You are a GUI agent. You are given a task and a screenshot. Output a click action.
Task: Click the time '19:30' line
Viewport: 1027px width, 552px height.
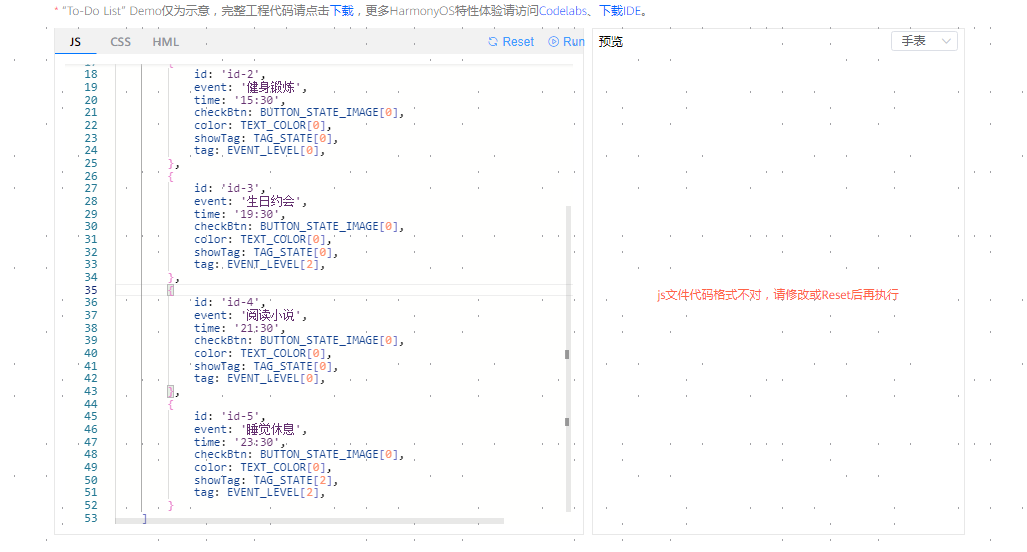[x=240, y=214]
